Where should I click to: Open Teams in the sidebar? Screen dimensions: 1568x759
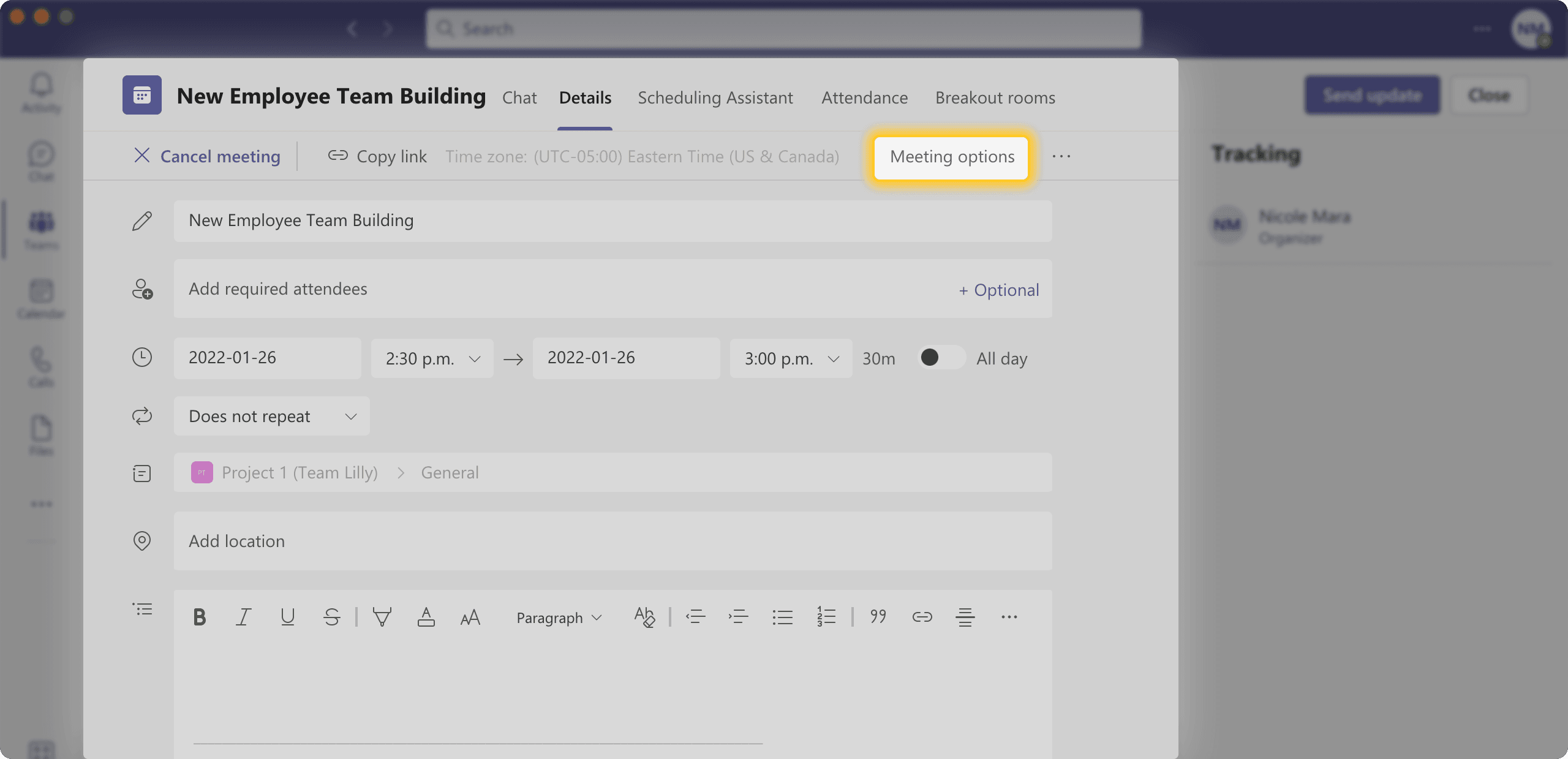[42, 230]
